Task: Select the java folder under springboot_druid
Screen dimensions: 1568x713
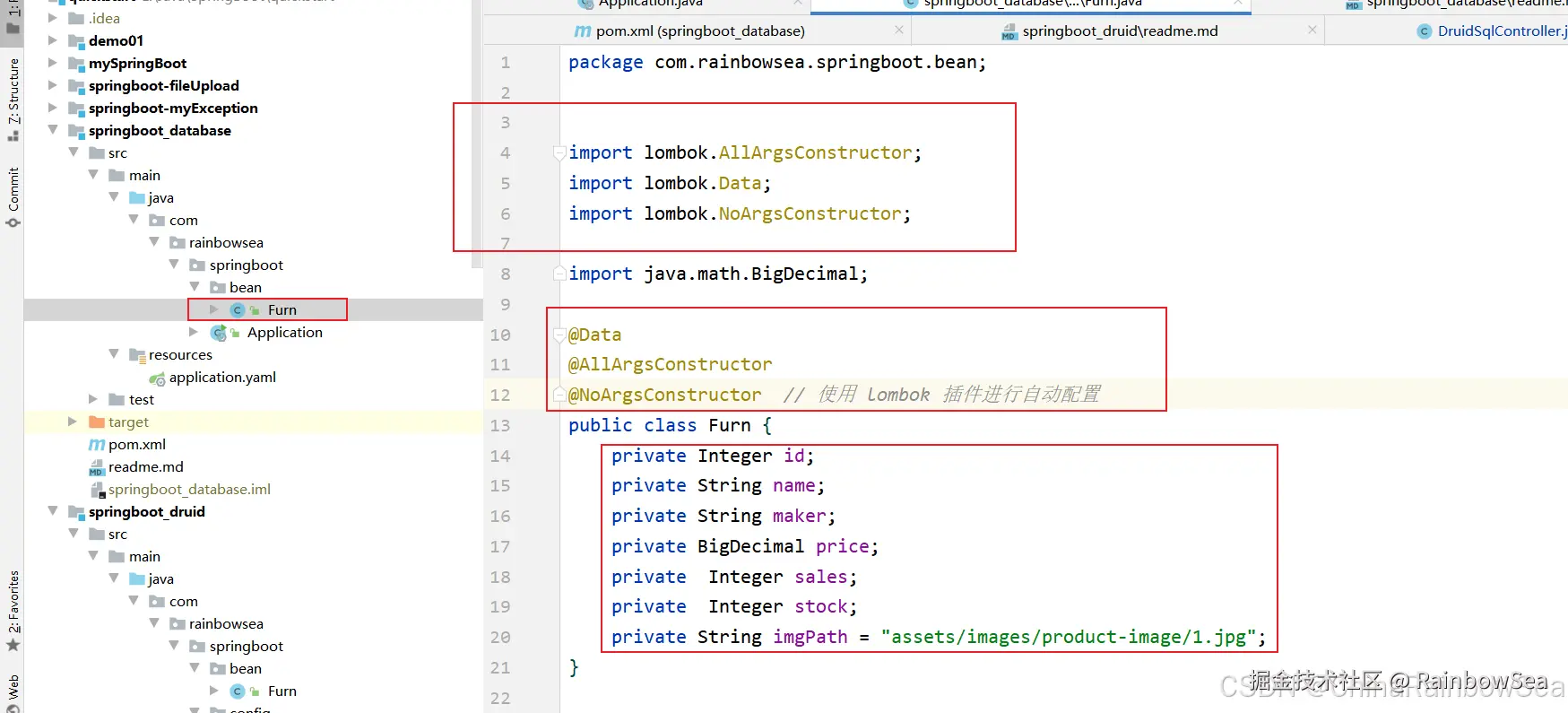Action: (x=161, y=578)
